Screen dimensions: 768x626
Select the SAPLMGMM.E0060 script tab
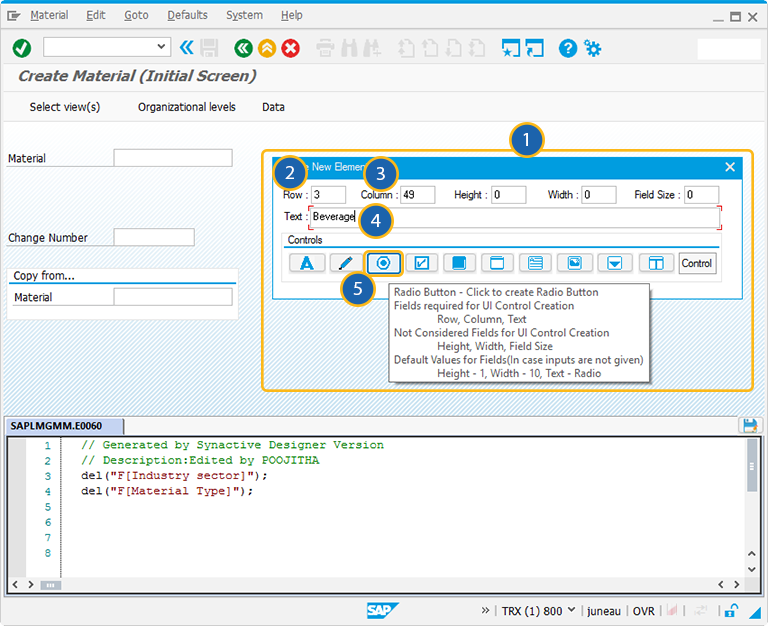tap(64, 426)
